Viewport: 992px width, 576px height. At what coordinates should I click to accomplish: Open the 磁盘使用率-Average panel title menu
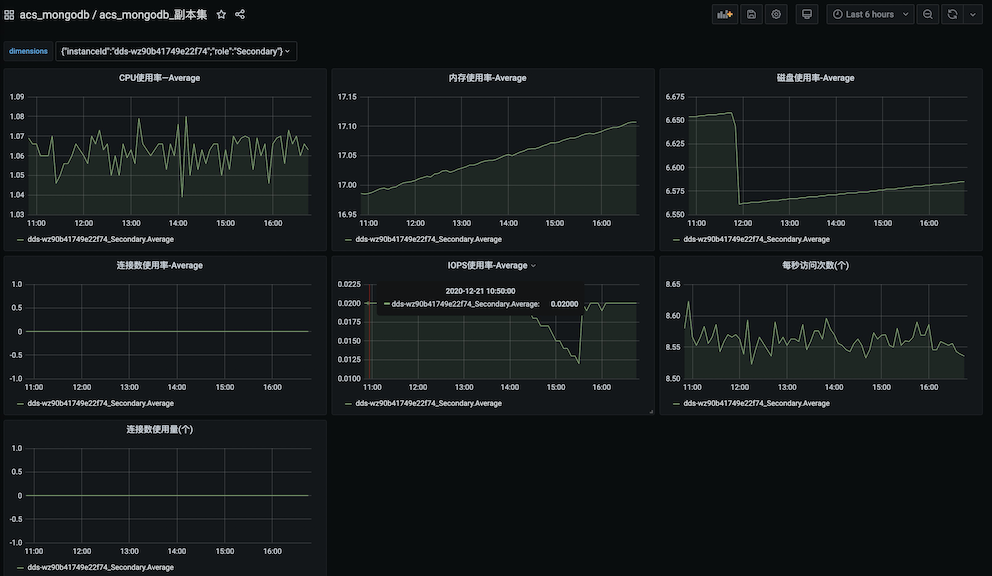point(815,78)
